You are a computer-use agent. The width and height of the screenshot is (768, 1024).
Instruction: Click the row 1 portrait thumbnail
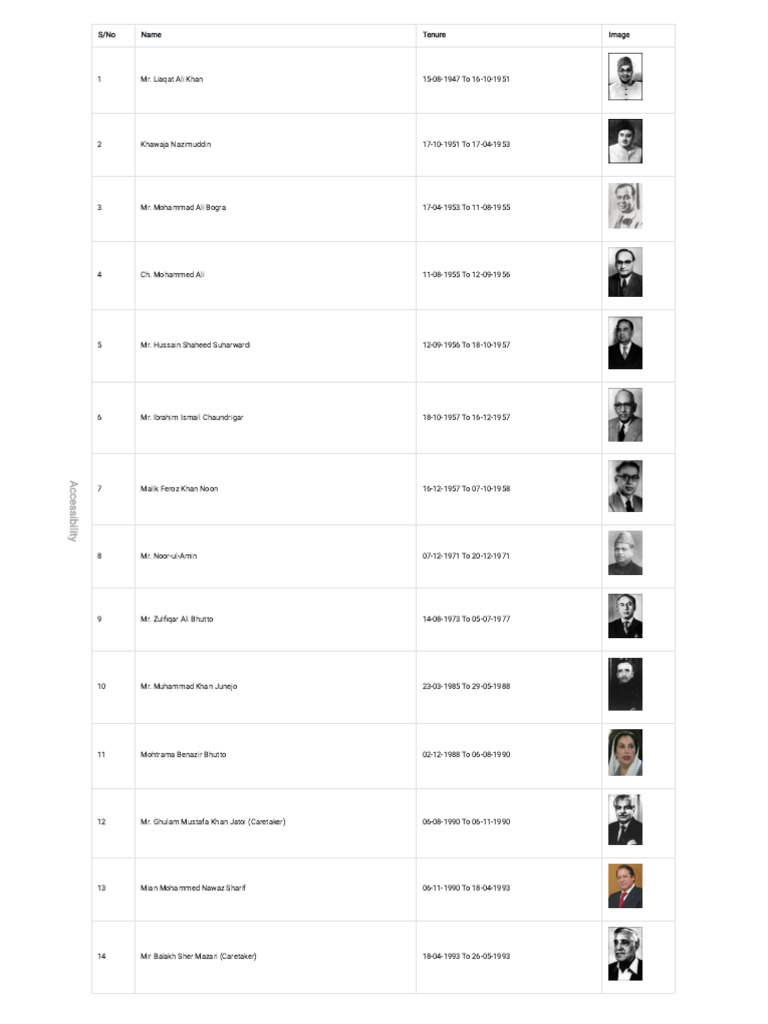point(625,78)
